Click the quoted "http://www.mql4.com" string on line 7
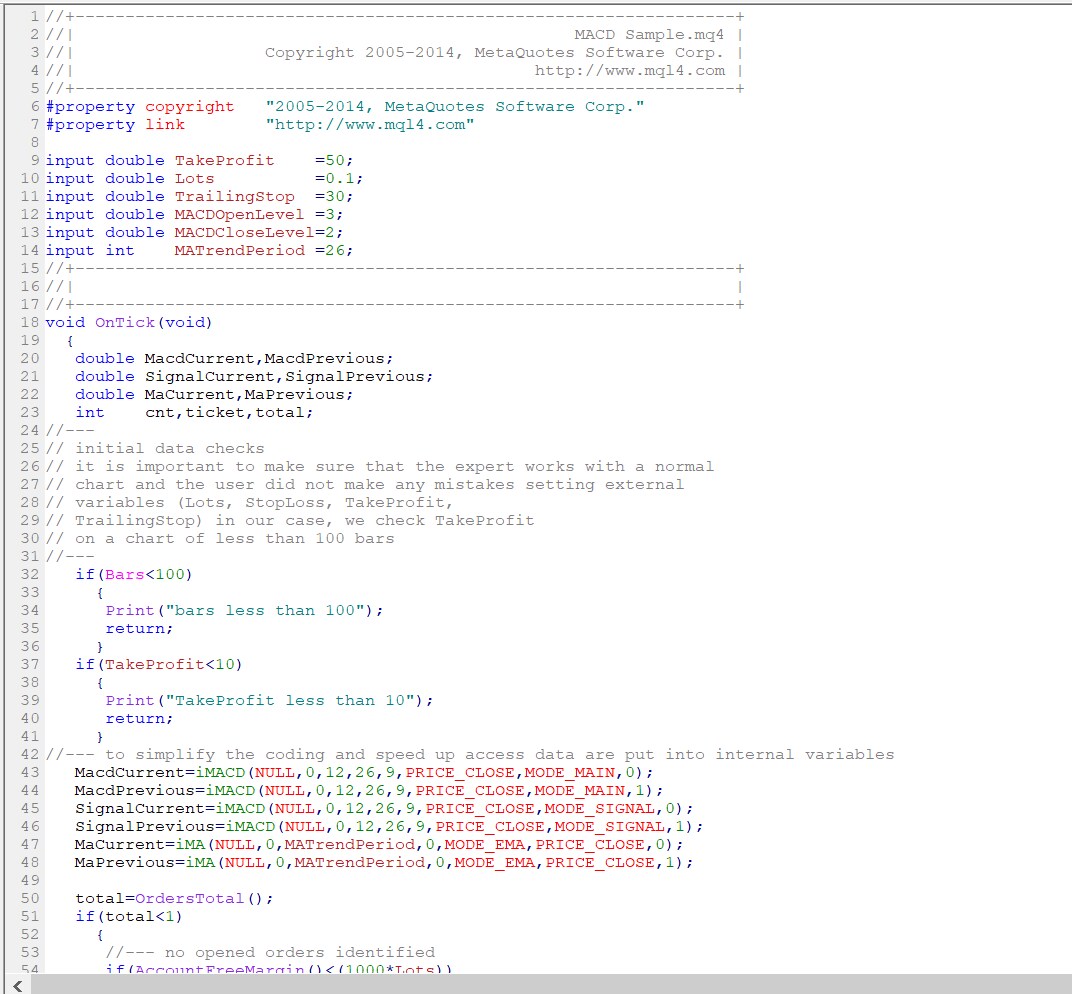Viewport: 1072px width, 994px height. click(x=370, y=124)
